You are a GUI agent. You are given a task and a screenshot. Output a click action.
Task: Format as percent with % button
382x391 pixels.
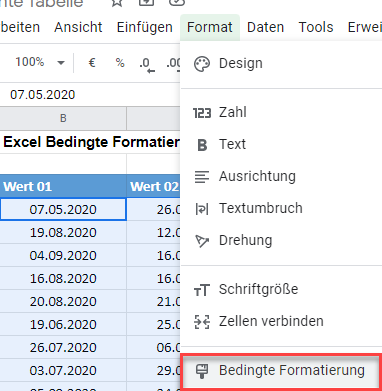coord(120,62)
